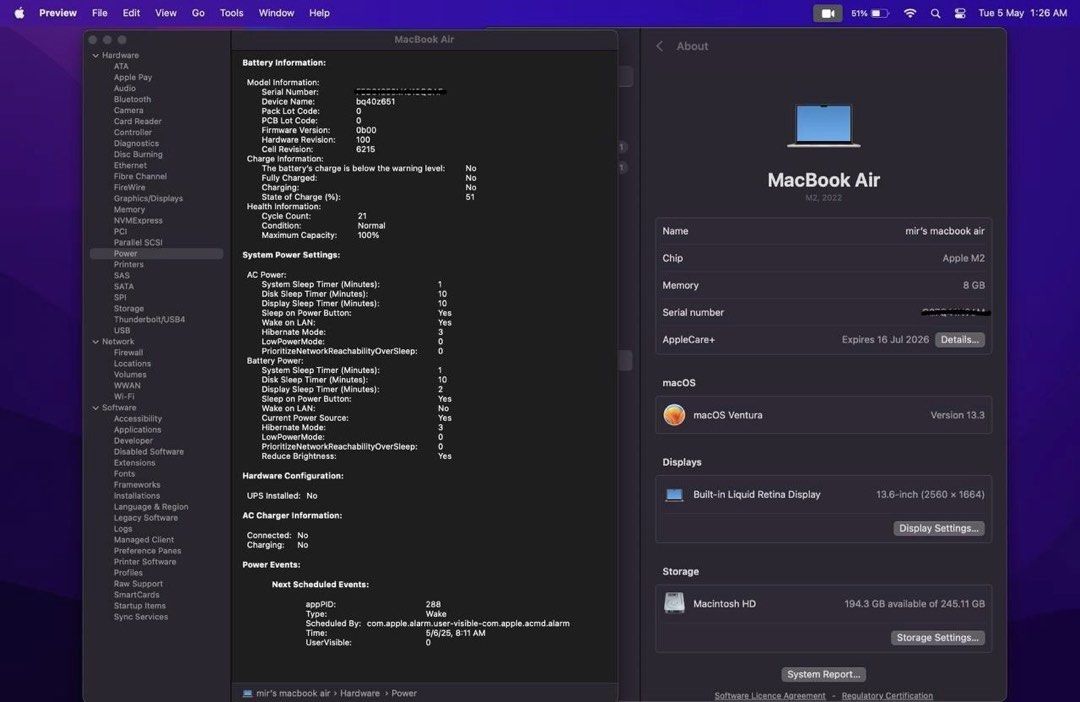Open Spotlight search
This screenshot has height=702, width=1080.
(935, 13)
